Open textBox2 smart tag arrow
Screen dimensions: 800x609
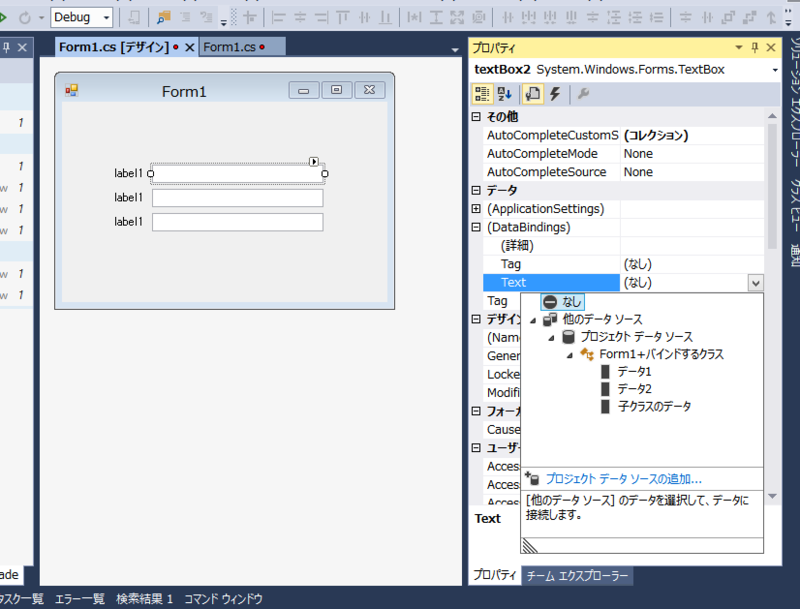313,160
